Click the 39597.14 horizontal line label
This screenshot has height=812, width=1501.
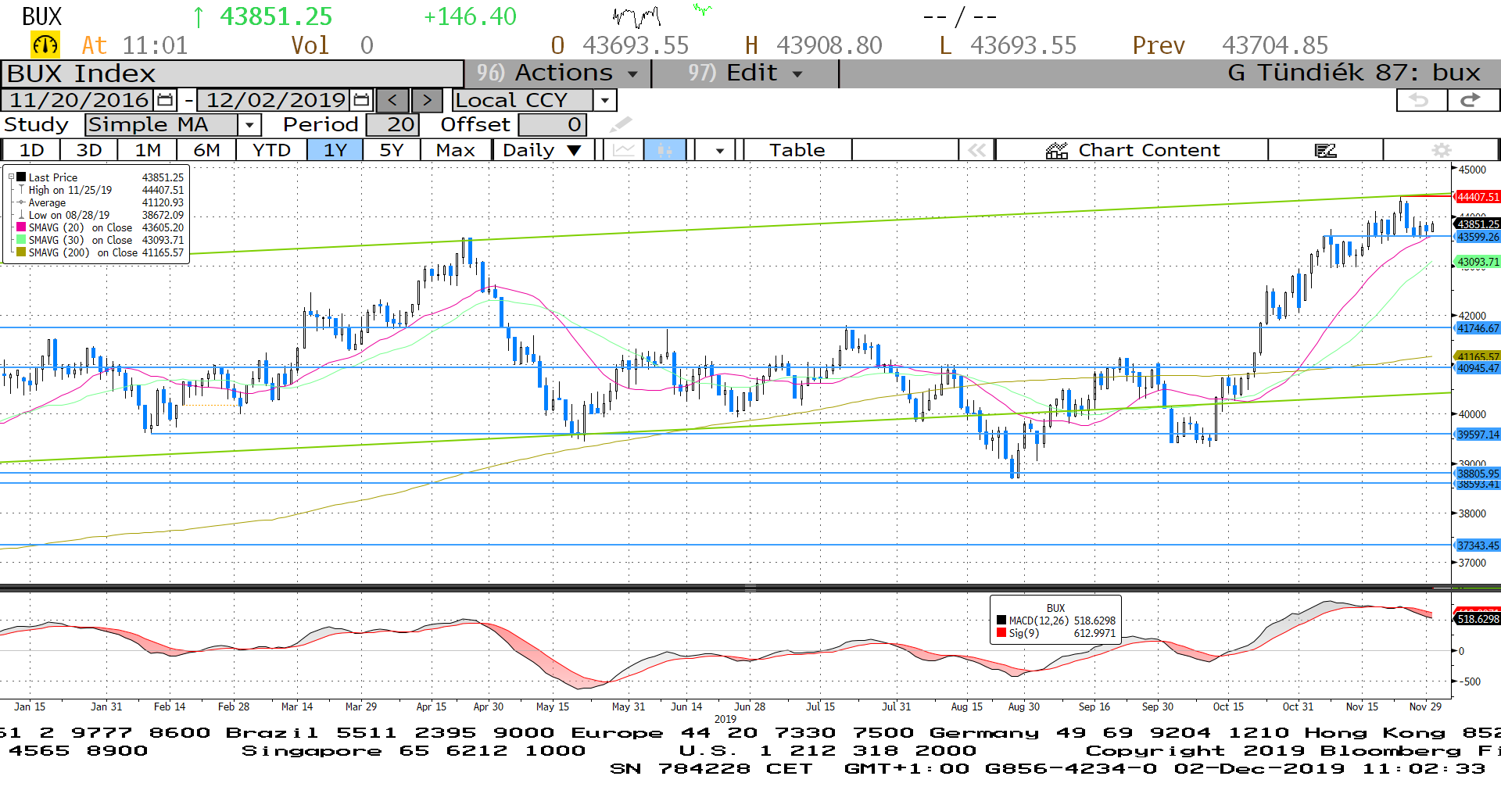(x=1478, y=435)
